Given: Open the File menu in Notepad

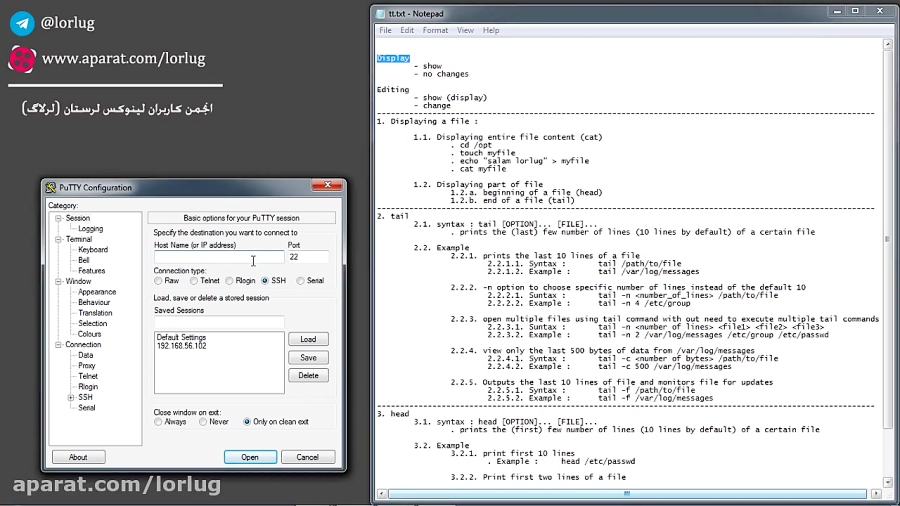Looking at the screenshot, I should coord(385,30).
